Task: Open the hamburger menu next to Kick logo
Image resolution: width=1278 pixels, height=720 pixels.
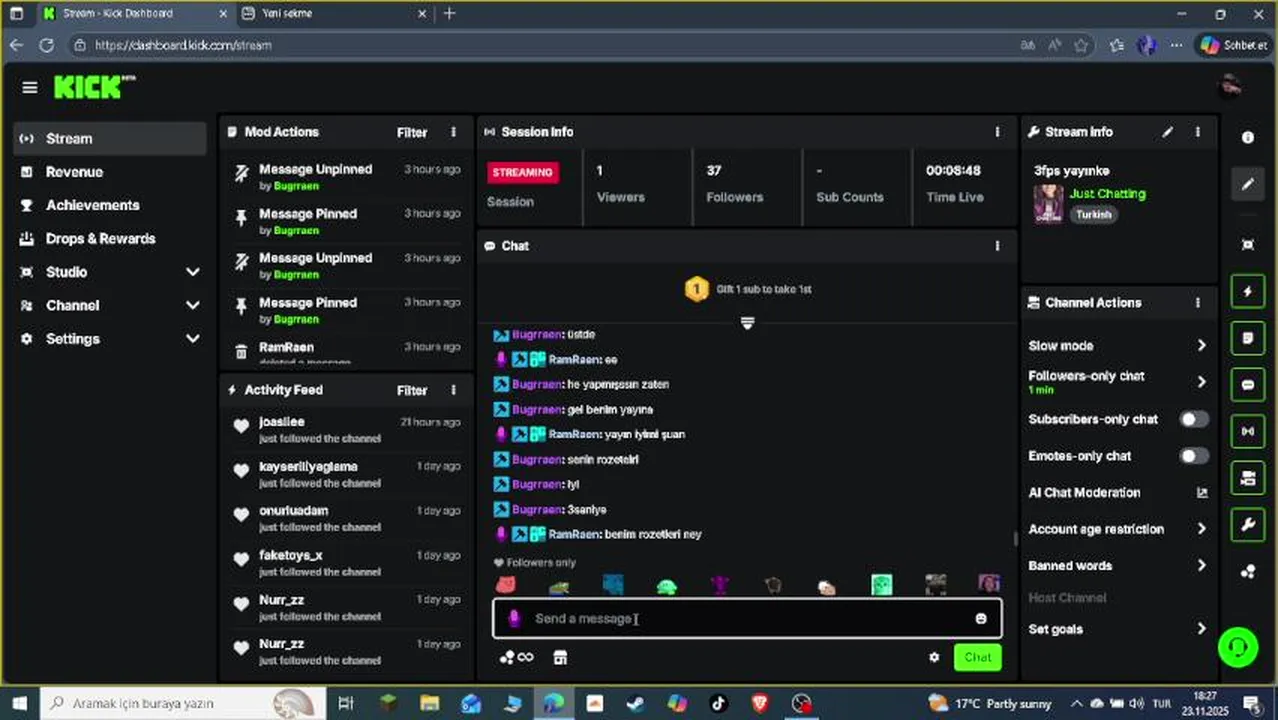Action: 30,88
